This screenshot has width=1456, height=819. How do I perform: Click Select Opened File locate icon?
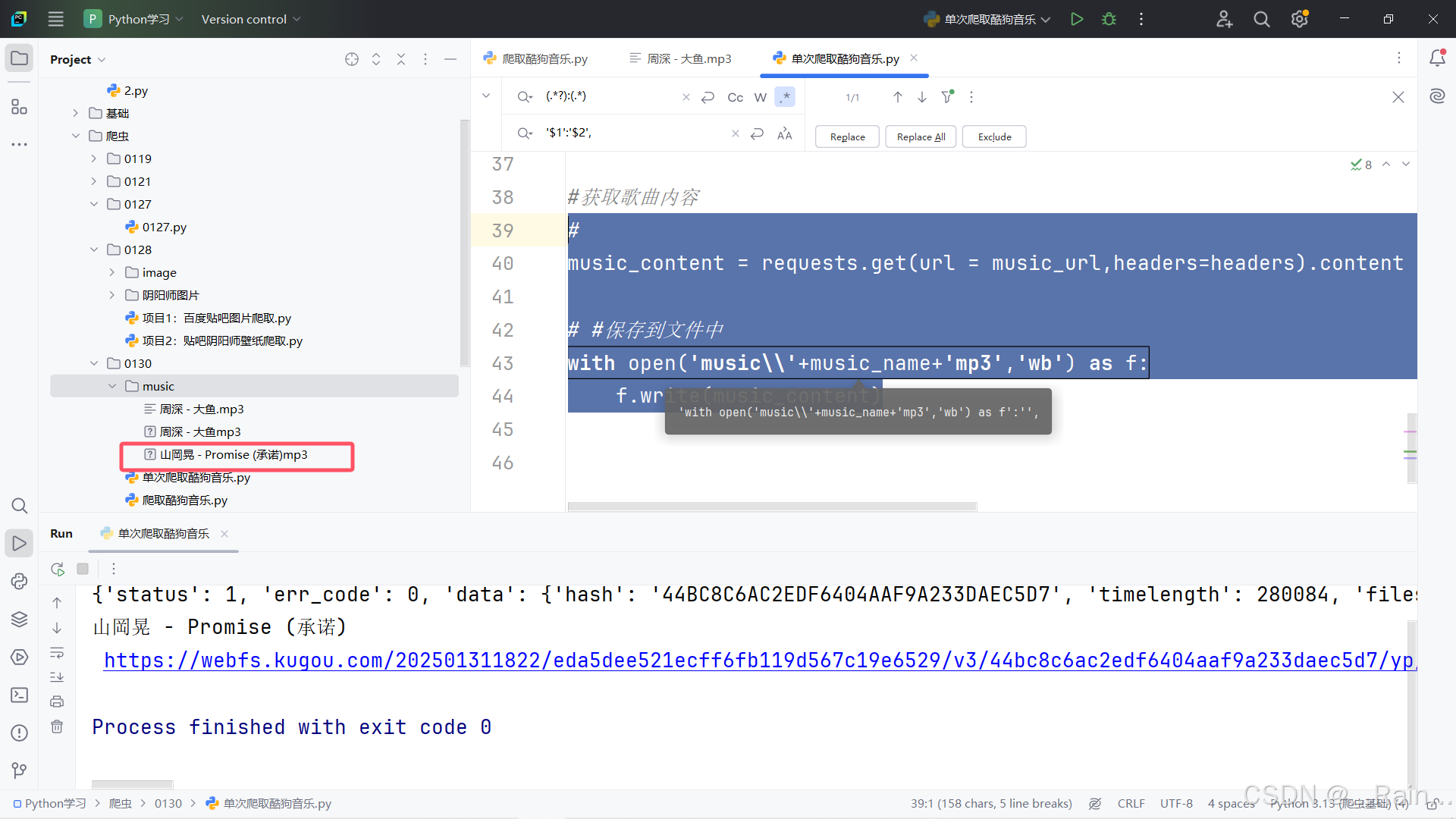(x=351, y=59)
